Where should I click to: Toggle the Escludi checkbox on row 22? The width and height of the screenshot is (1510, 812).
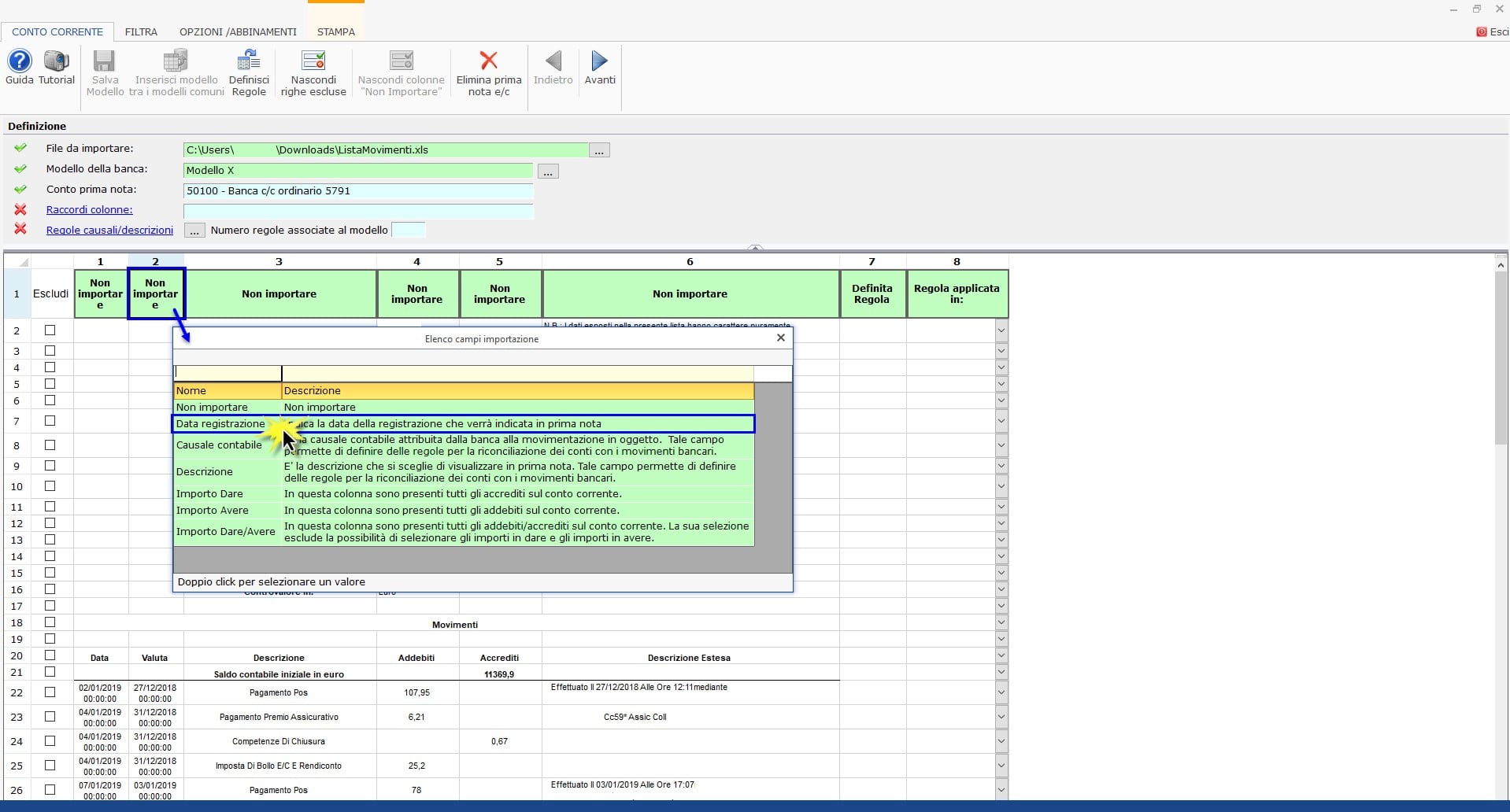click(50, 692)
